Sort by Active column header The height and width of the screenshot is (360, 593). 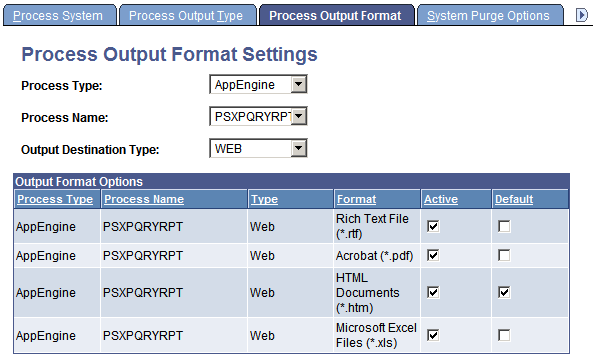click(x=441, y=199)
